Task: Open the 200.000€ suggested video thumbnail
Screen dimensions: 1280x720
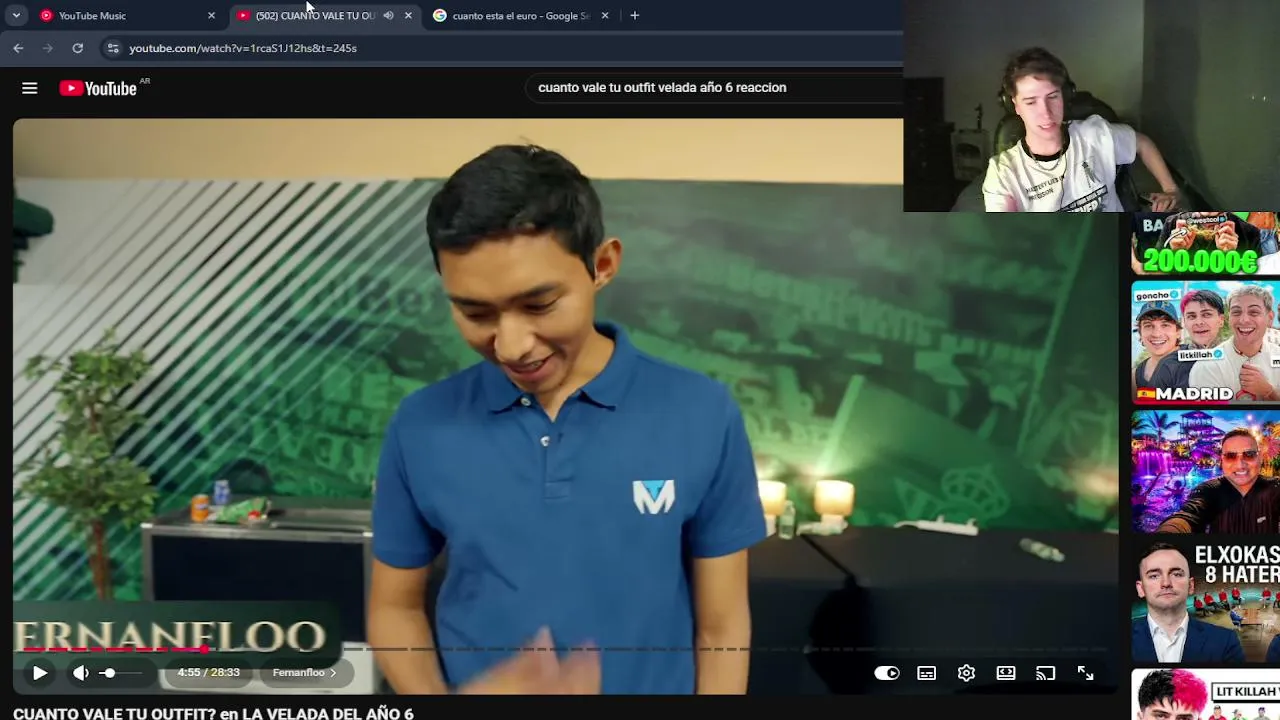Action: tap(1205, 243)
